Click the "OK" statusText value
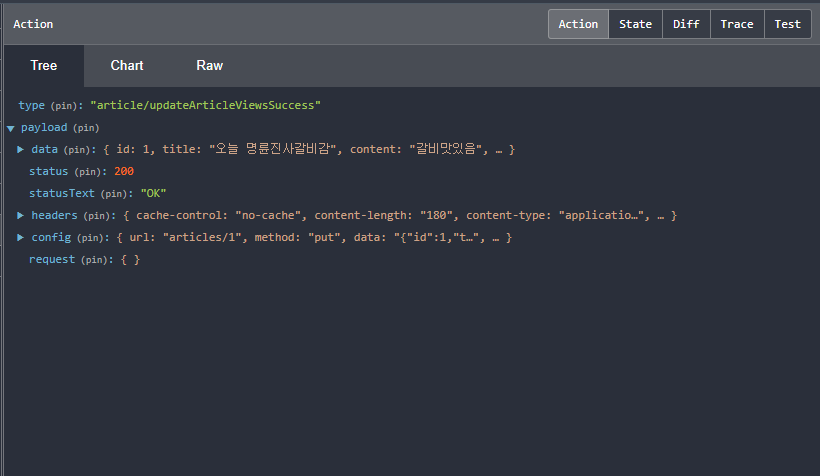 point(153,194)
